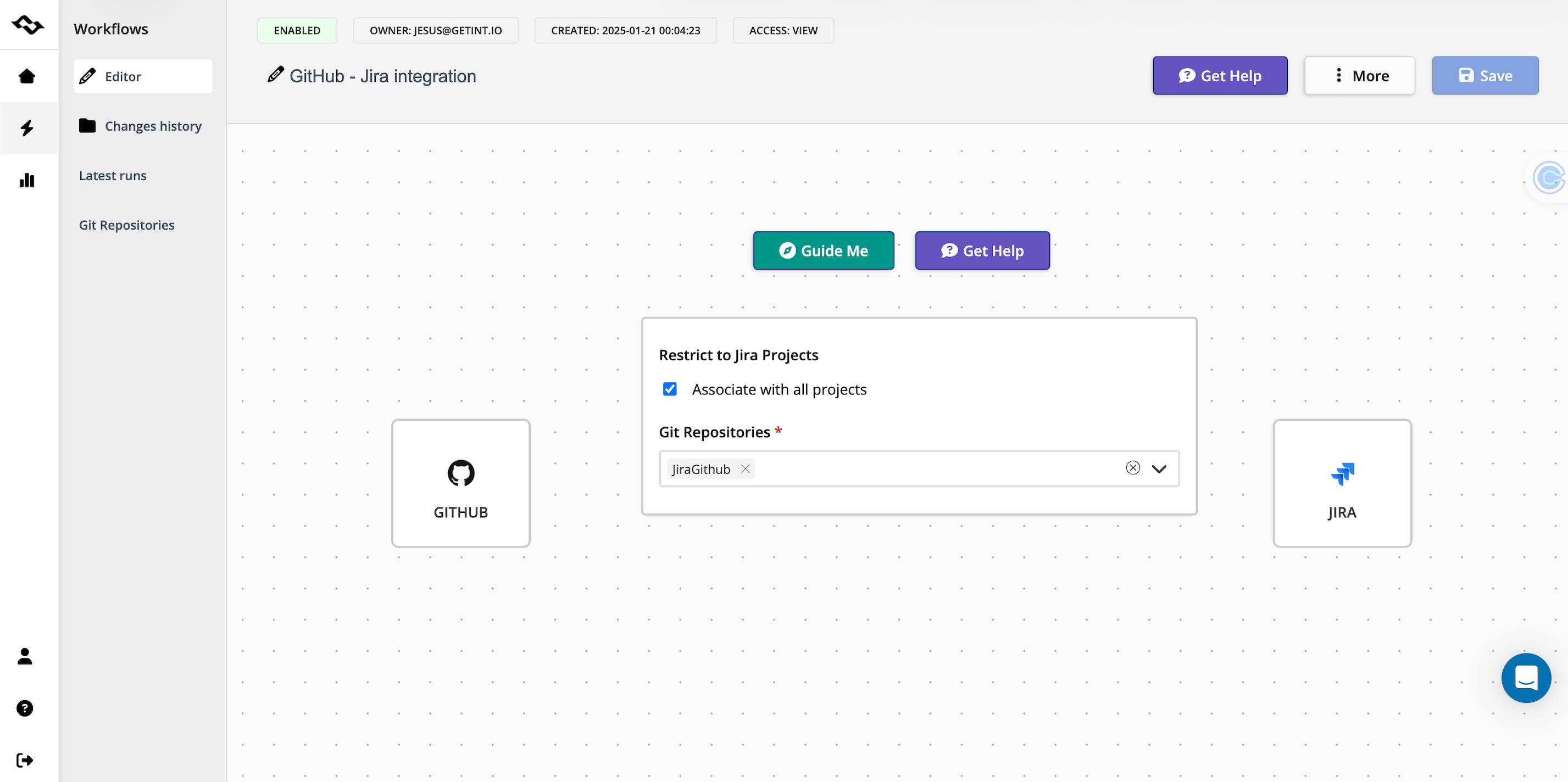
Task: Click the logout icon at bottom left
Action: coord(25,760)
